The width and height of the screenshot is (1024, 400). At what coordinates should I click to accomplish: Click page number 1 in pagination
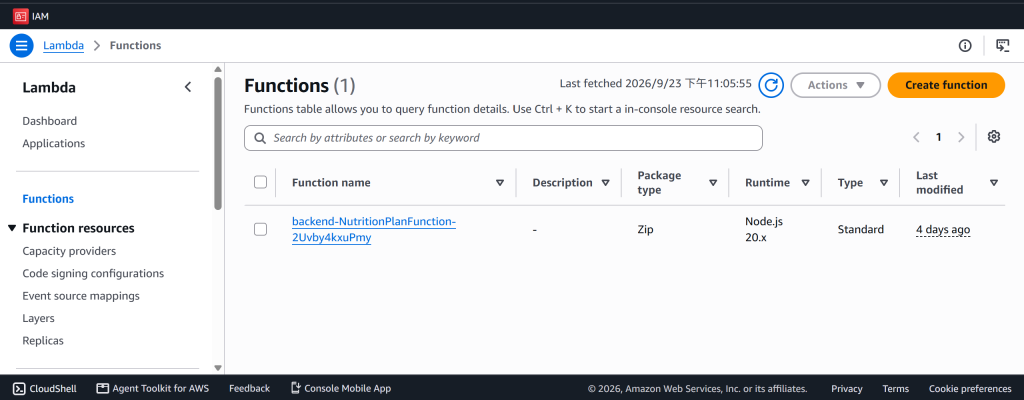[x=938, y=137]
